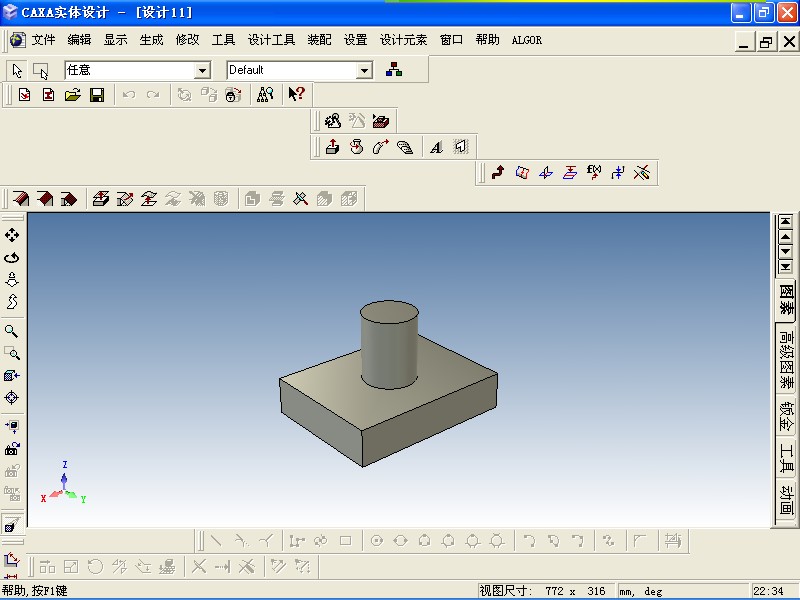Jump to last catalog tab arrow
Screen dimensions: 800x600
click(786, 267)
